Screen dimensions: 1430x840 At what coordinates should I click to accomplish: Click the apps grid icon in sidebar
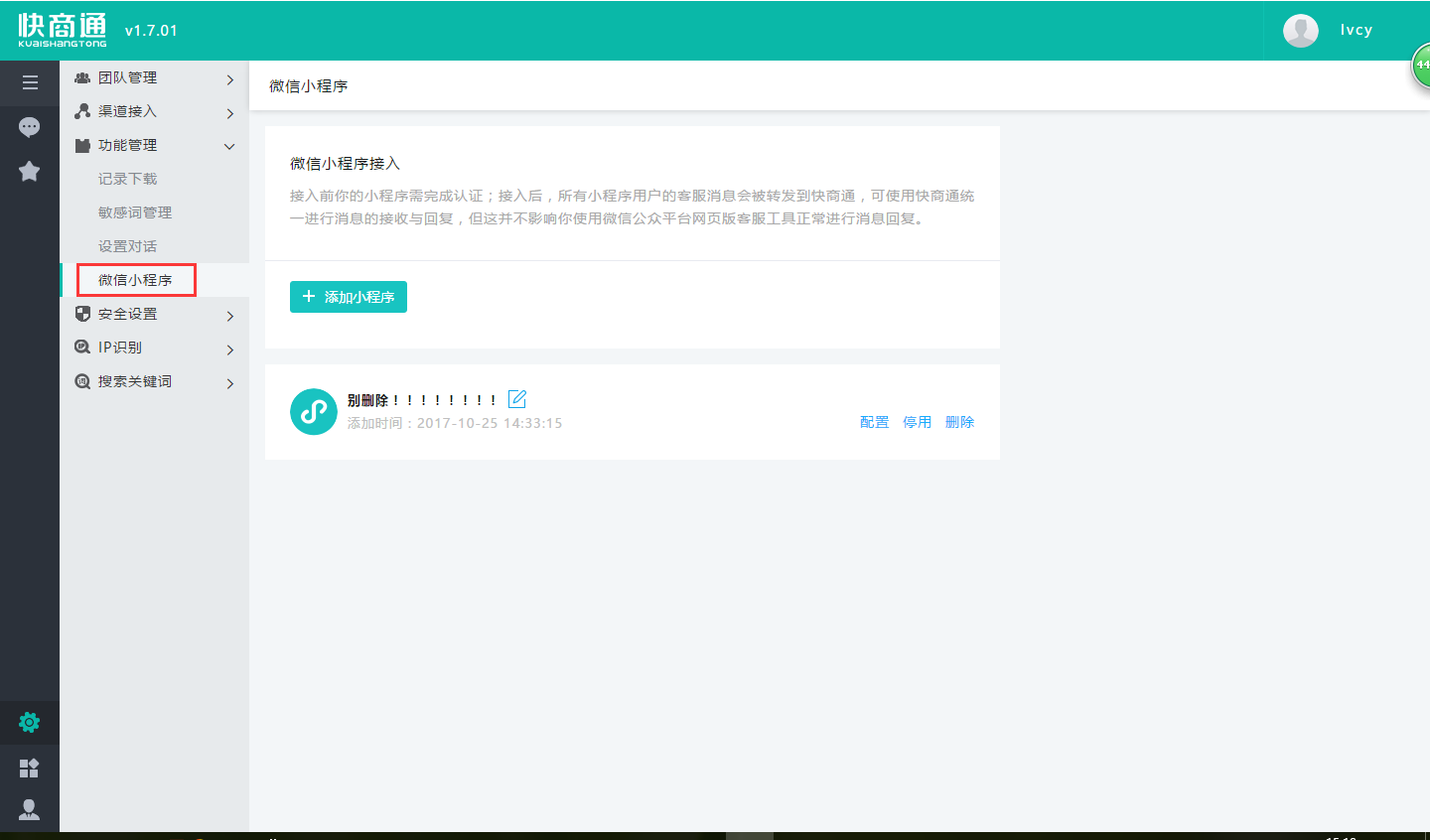(x=30, y=768)
